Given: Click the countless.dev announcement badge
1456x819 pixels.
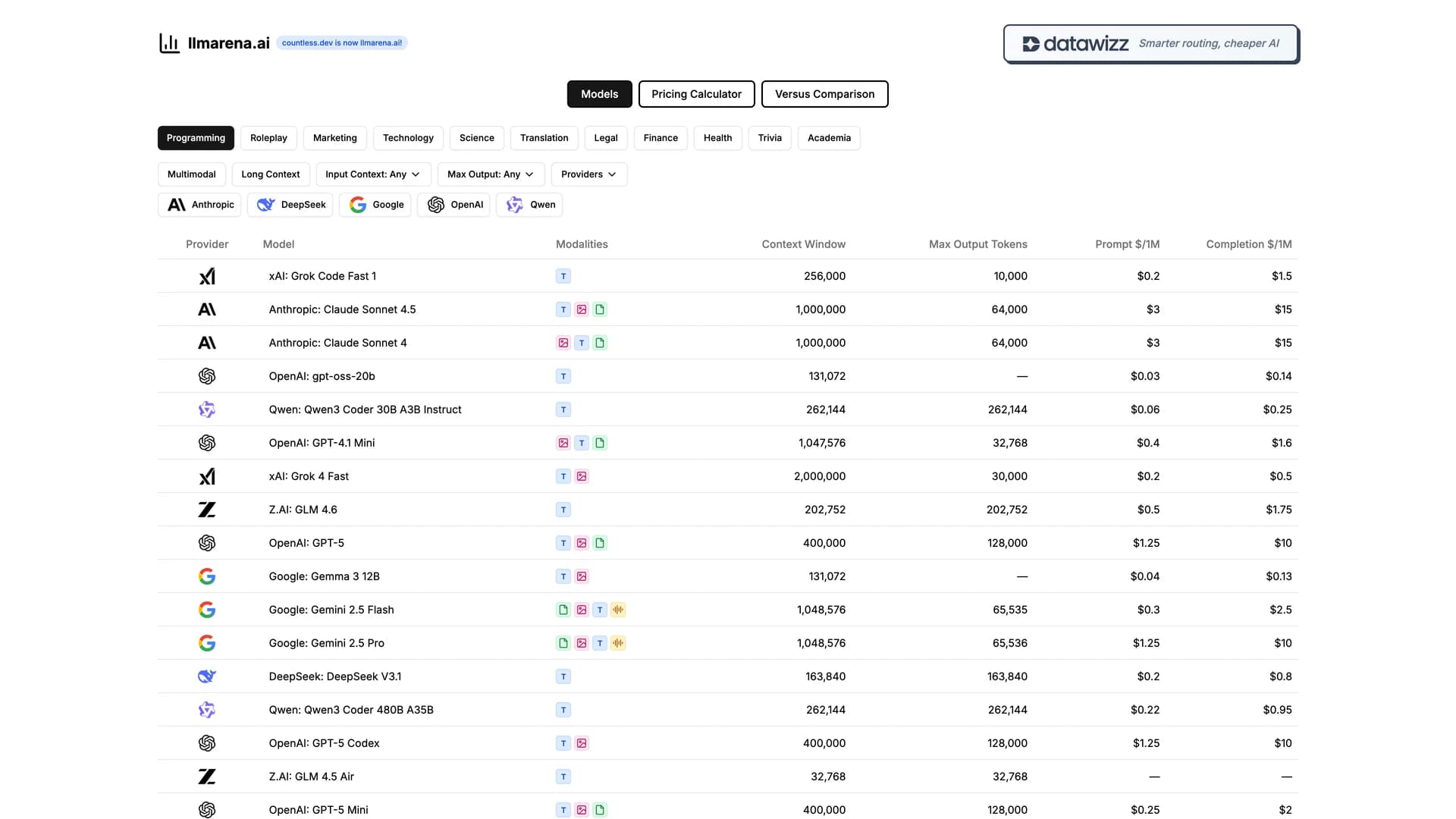Looking at the screenshot, I should point(342,42).
